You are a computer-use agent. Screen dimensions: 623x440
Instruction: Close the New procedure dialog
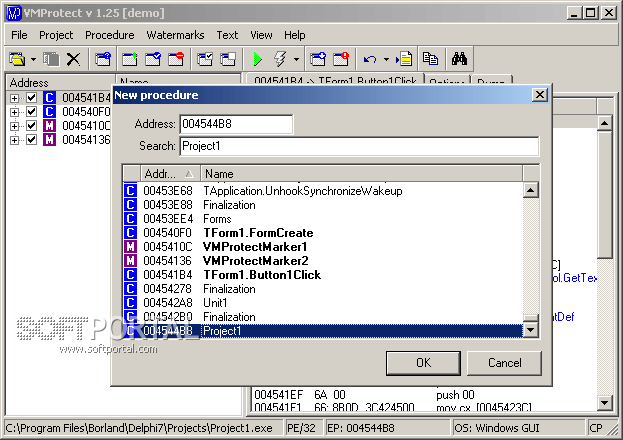pos(540,95)
